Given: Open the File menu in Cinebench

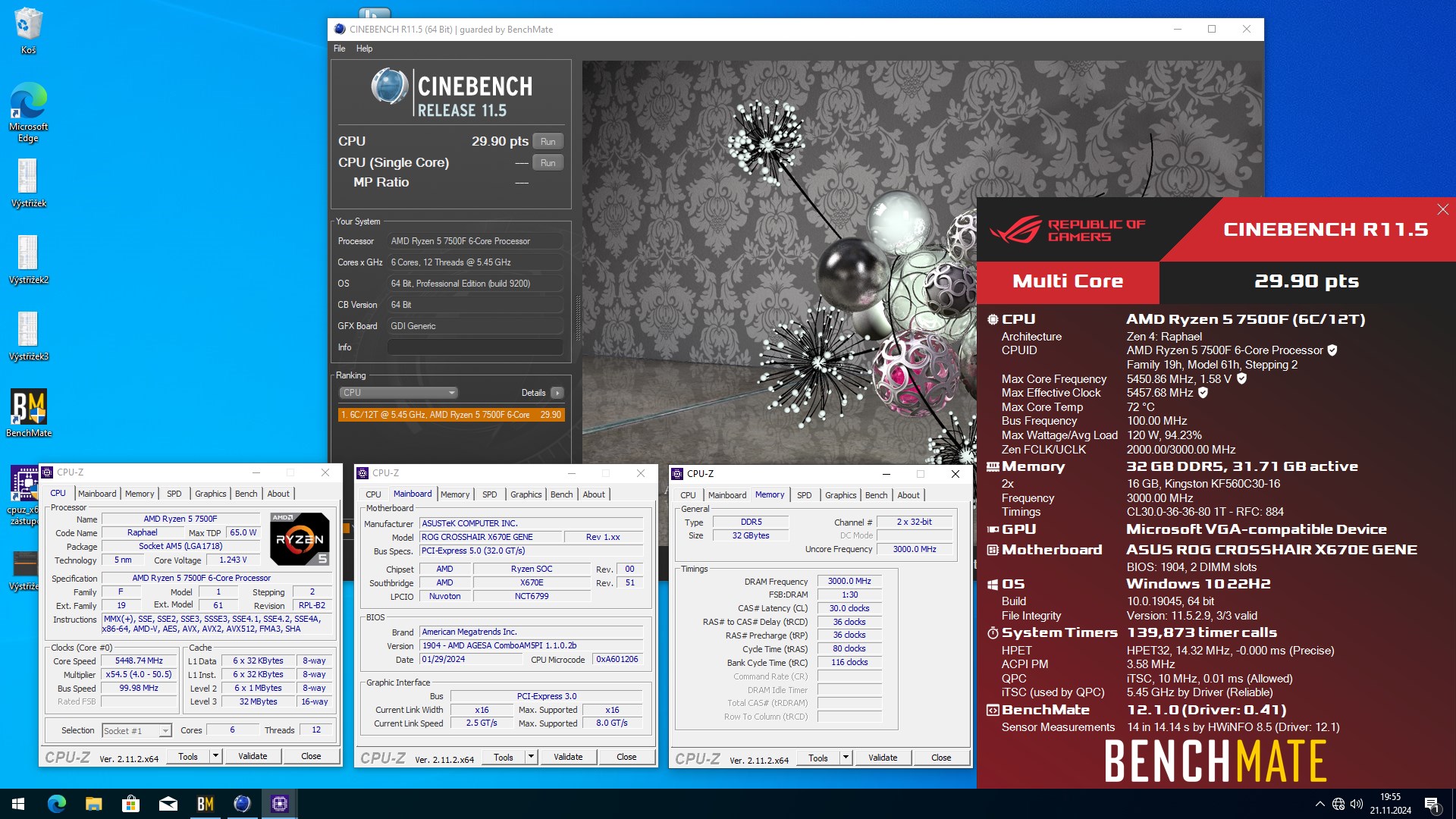Looking at the screenshot, I should (339, 49).
